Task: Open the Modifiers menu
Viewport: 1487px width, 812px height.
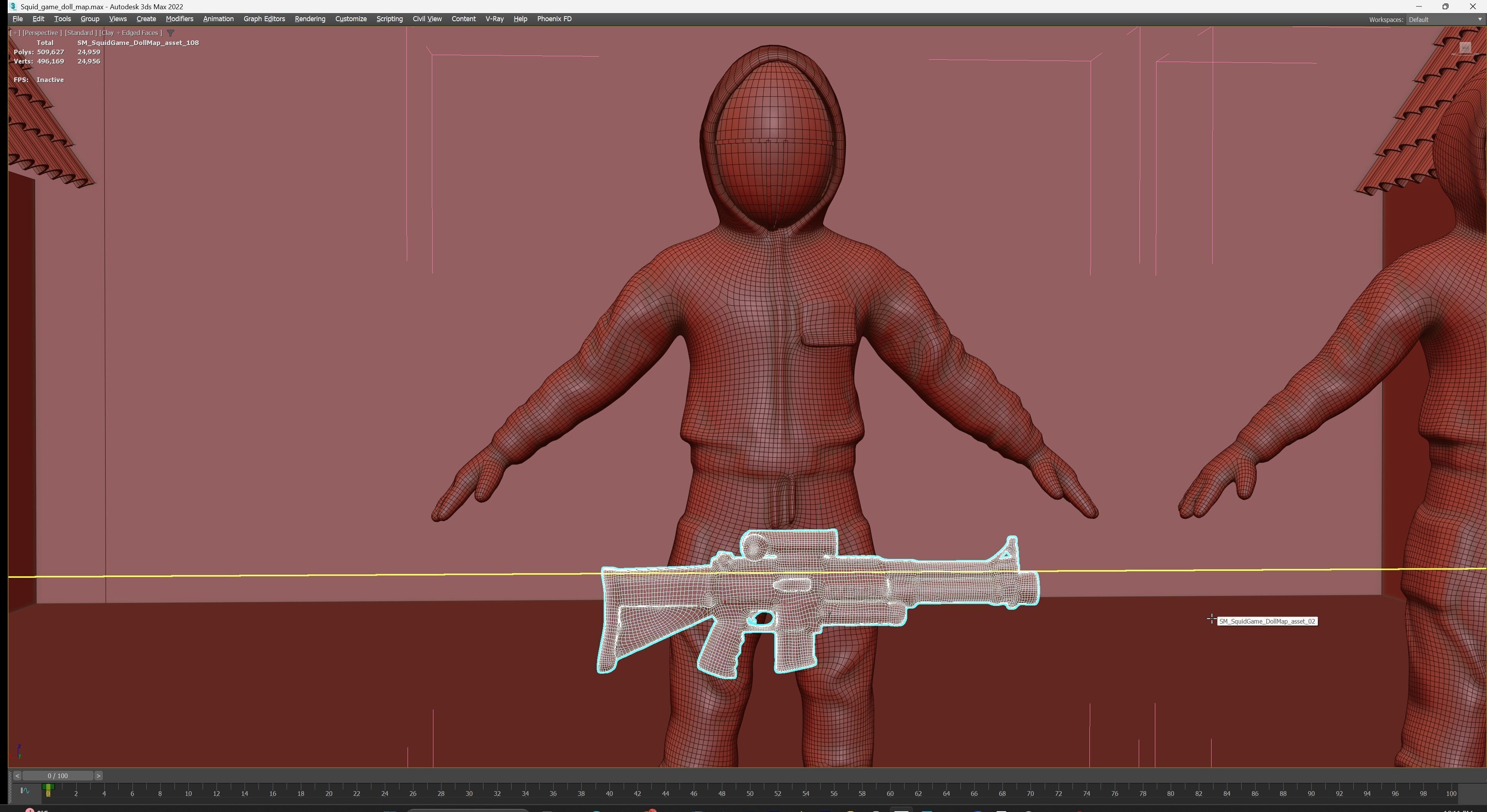Action: [x=180, y=19]
